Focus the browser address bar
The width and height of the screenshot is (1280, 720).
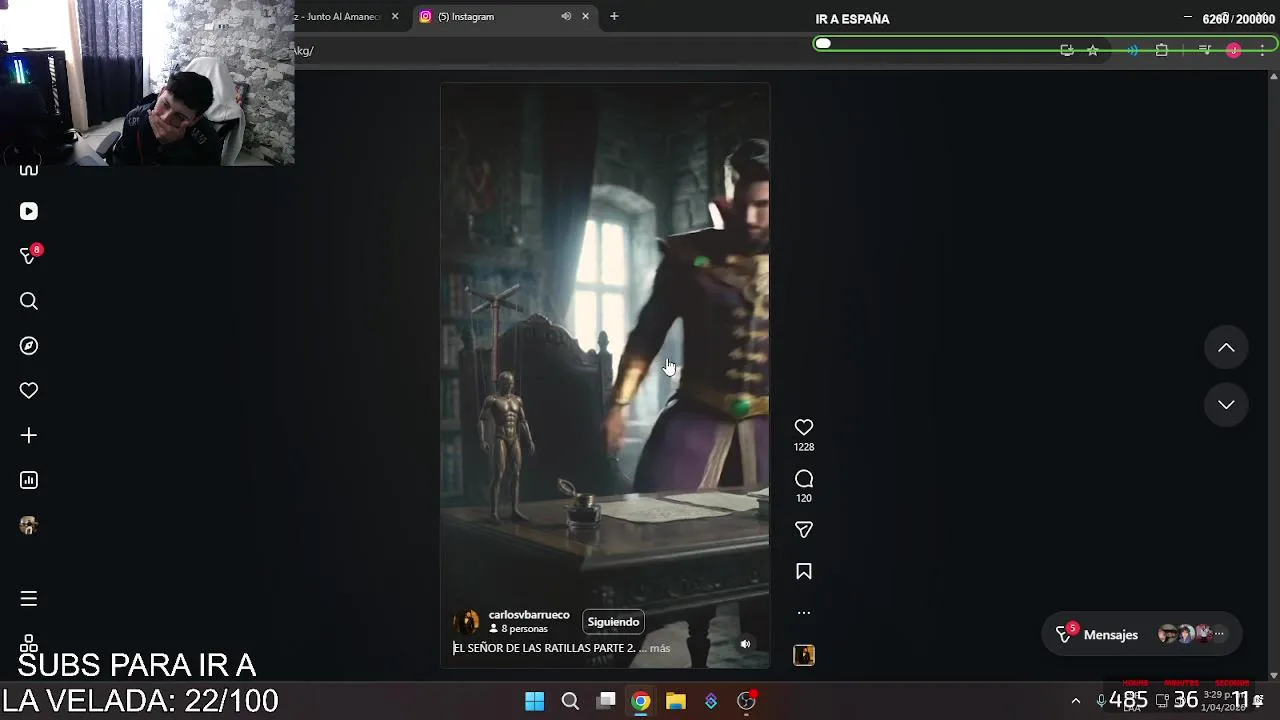(x=680, y=51)
